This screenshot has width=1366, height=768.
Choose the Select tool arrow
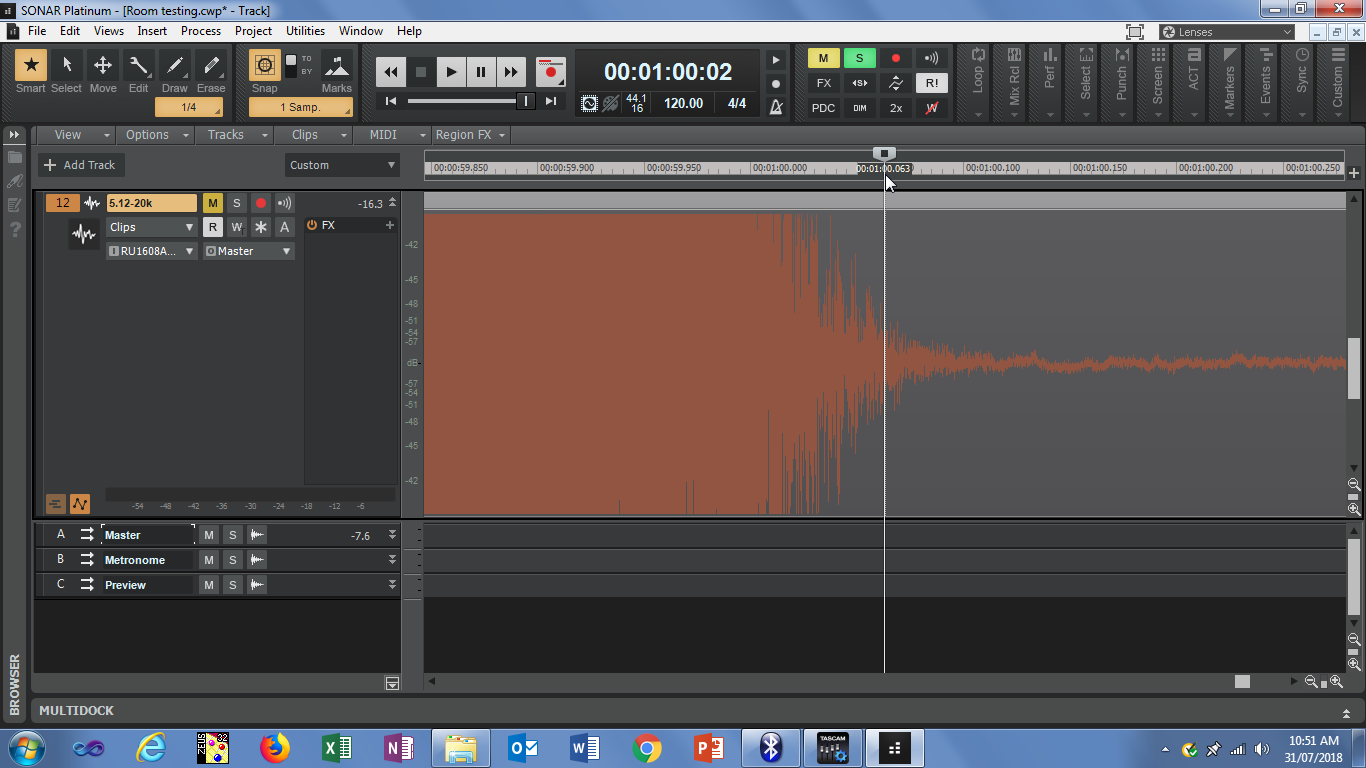tap(67, 66)
